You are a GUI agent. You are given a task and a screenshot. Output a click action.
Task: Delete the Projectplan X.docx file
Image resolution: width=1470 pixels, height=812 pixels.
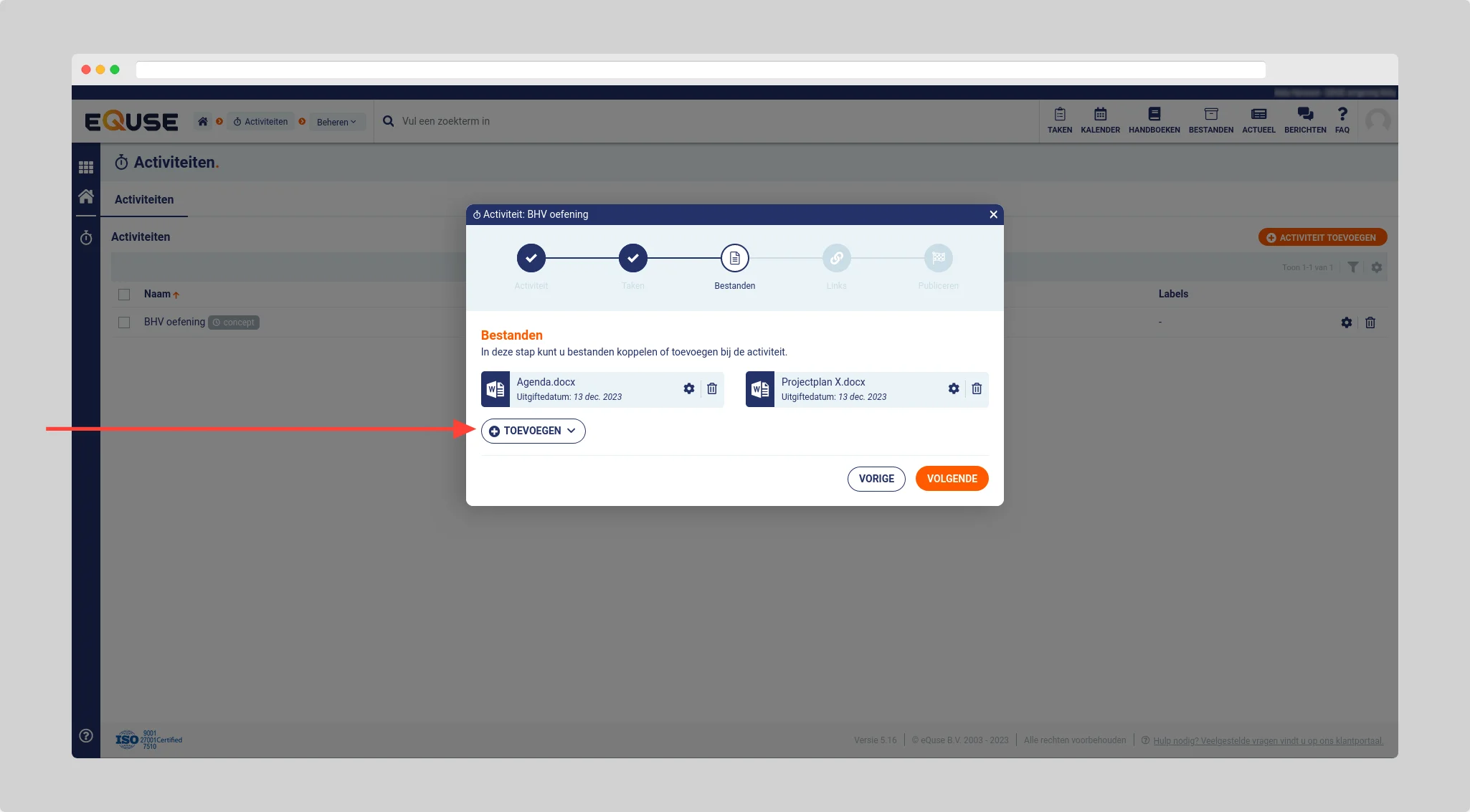[976, 388]
